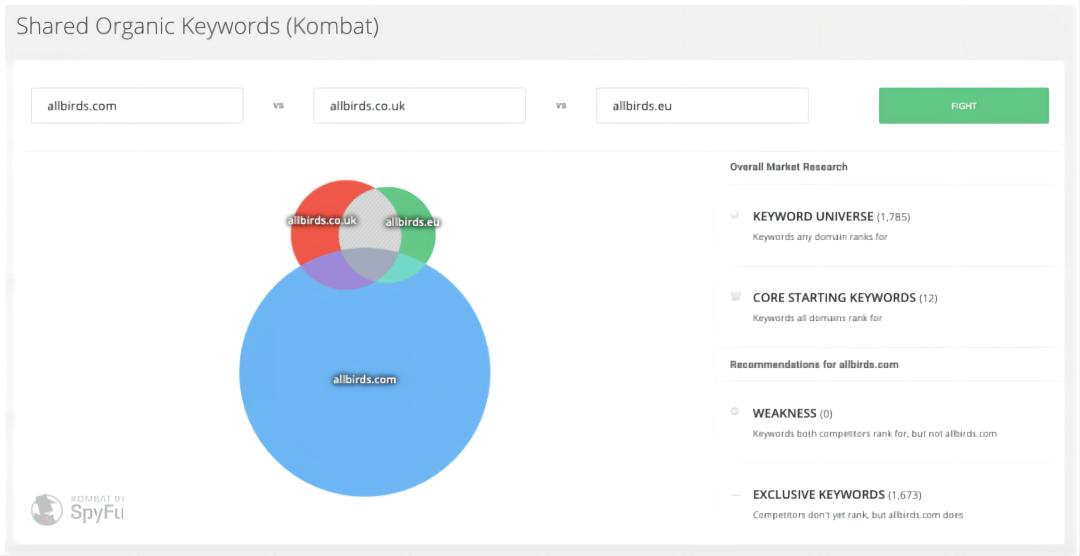Screen dimensions: 1080x556
Task: Click 'Competitors don't yet rank' description text
Action: click(858, 515)
